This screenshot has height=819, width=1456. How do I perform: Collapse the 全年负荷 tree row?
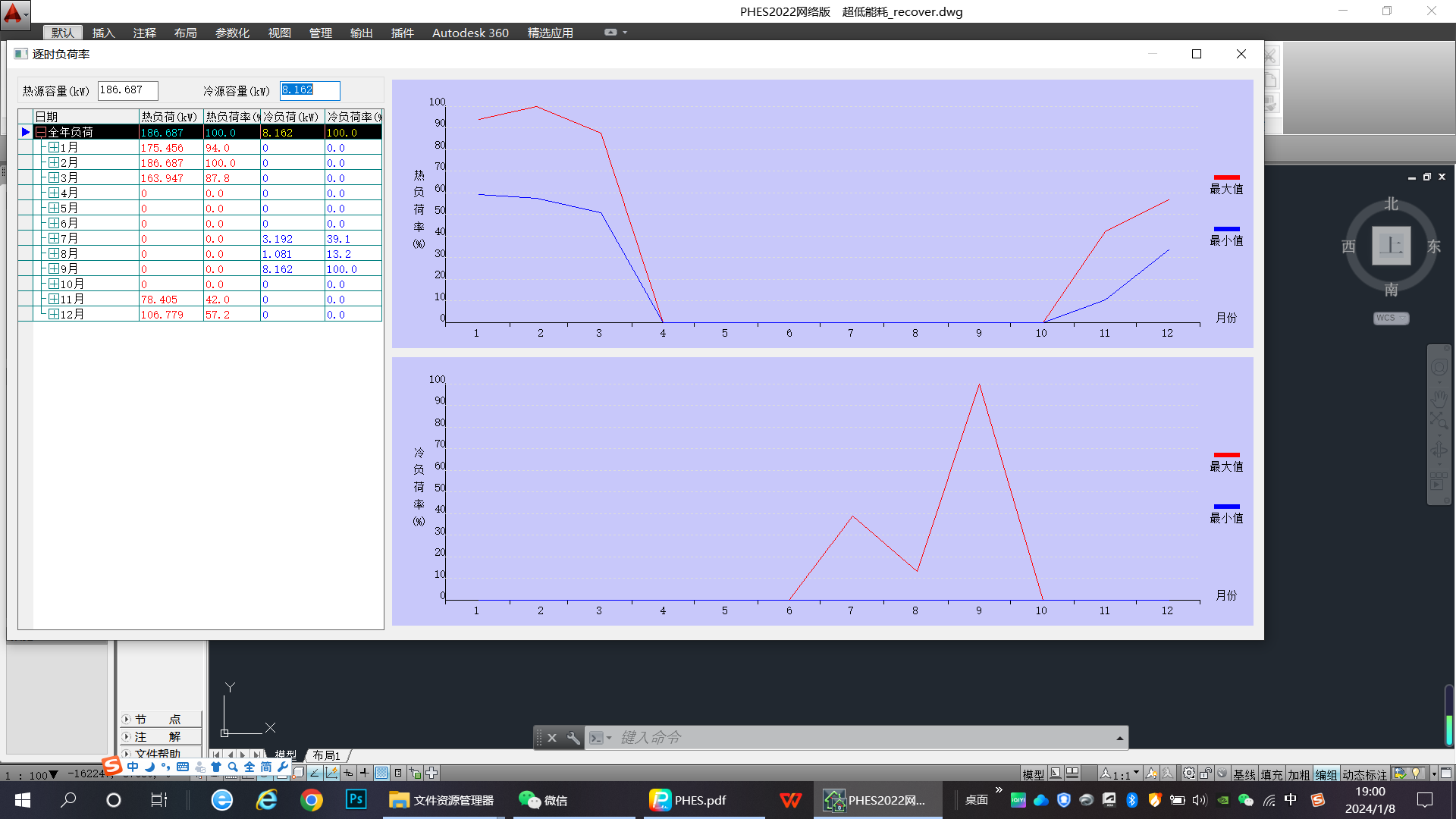pos(41,132)
